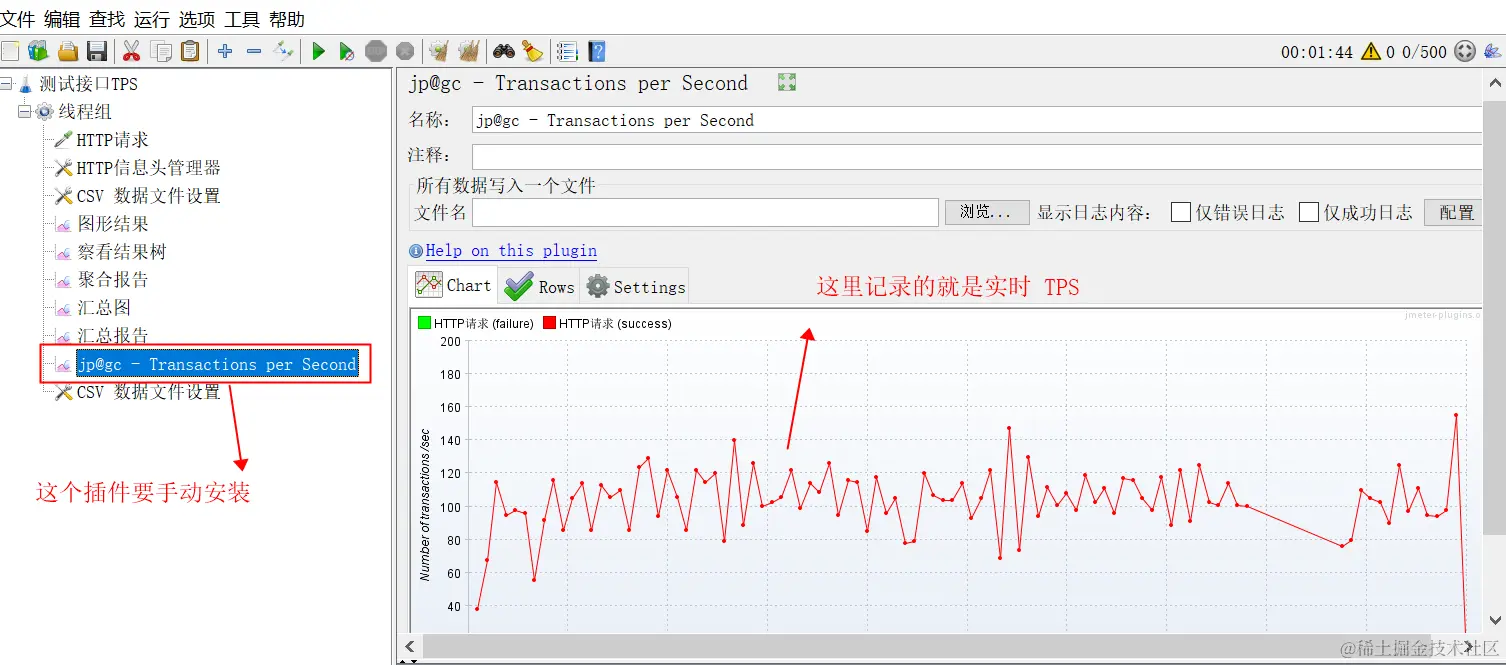Click the grey Stop icon

(x=376, y=51)
